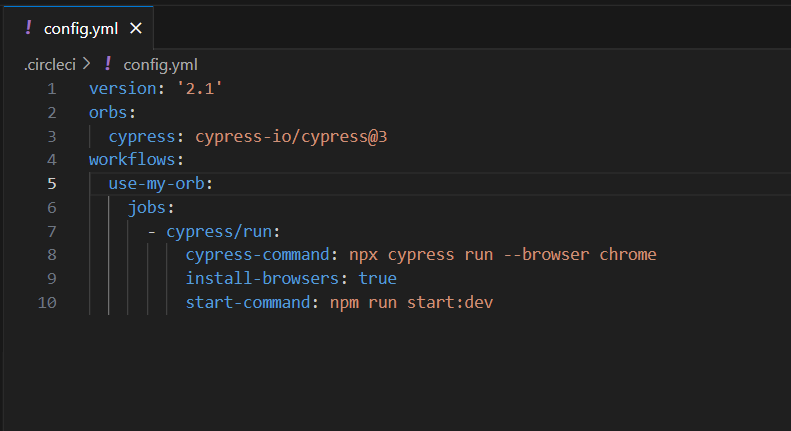Click the 'start-command' key
791x431 pixels.
[x=248, y=303]
